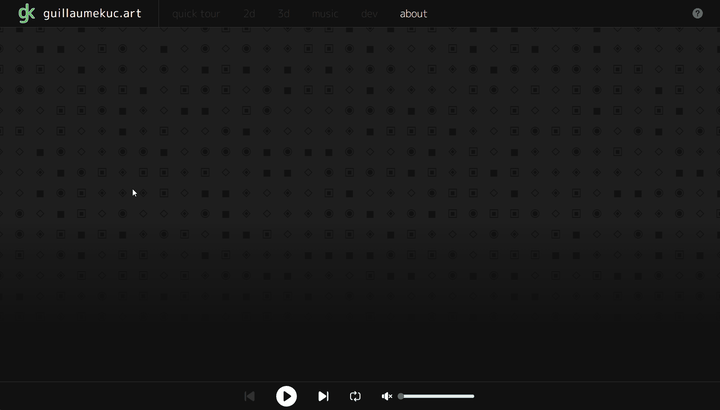Skip to next track
Viewport: 720px width, 410px height.
(x=323, y=396)
